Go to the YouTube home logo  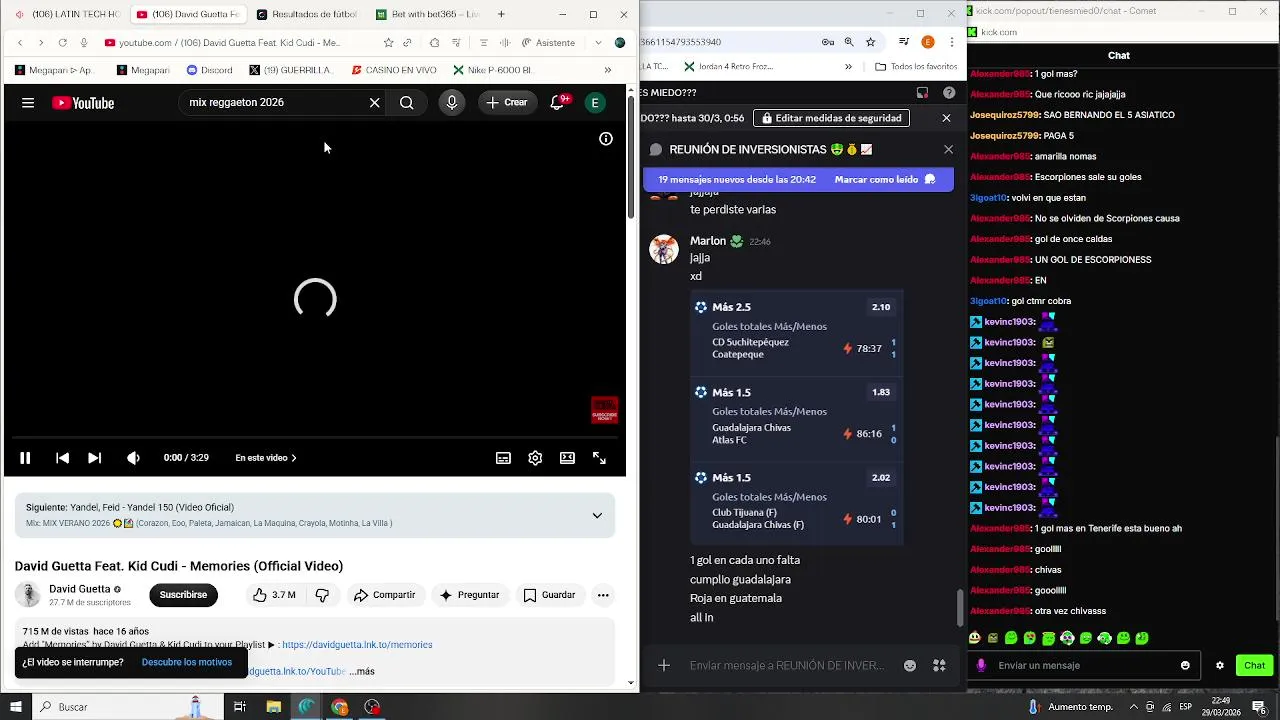tap(83, 103)
